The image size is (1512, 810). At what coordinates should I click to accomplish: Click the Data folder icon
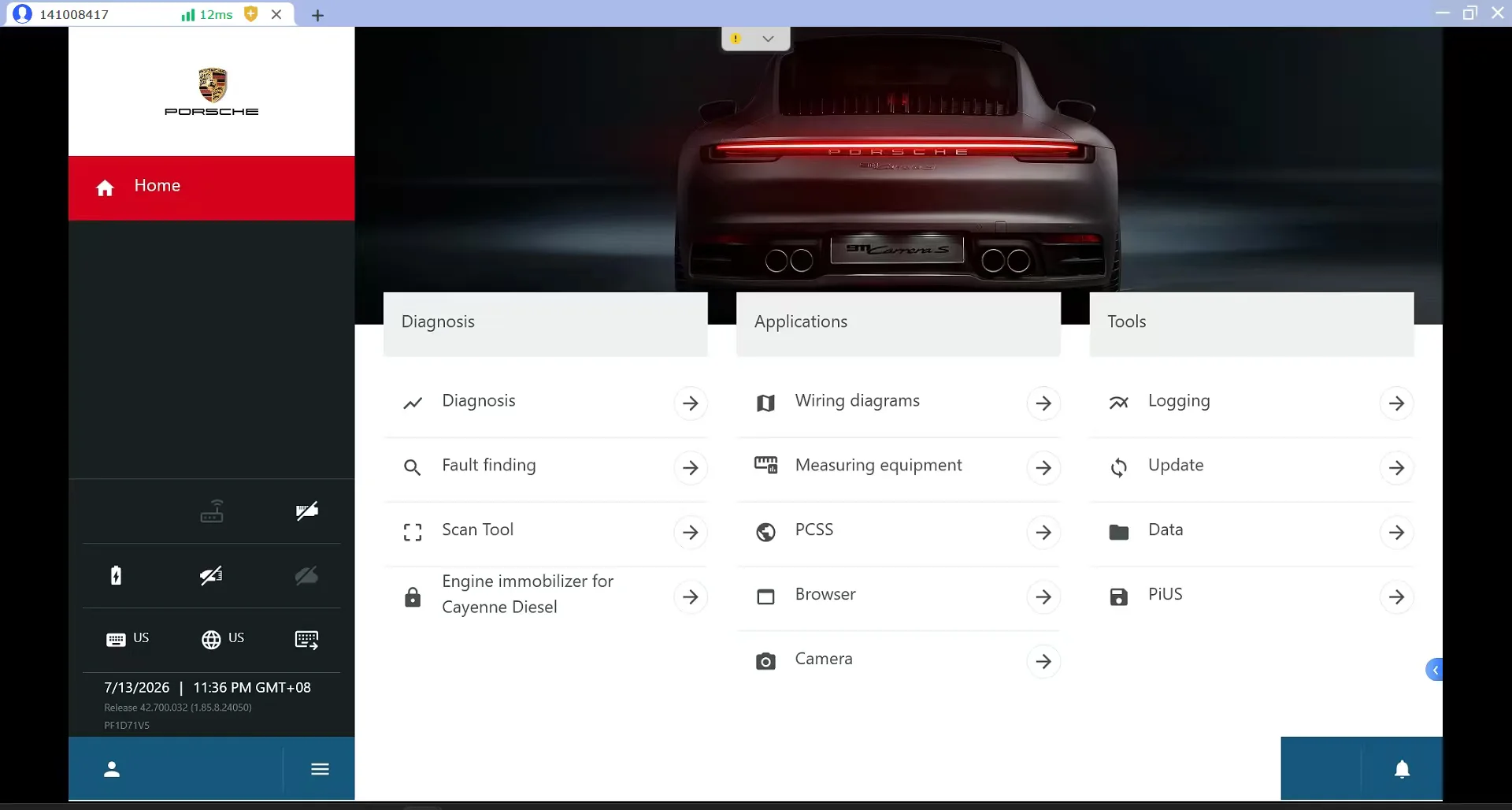tap(1119, 533)
